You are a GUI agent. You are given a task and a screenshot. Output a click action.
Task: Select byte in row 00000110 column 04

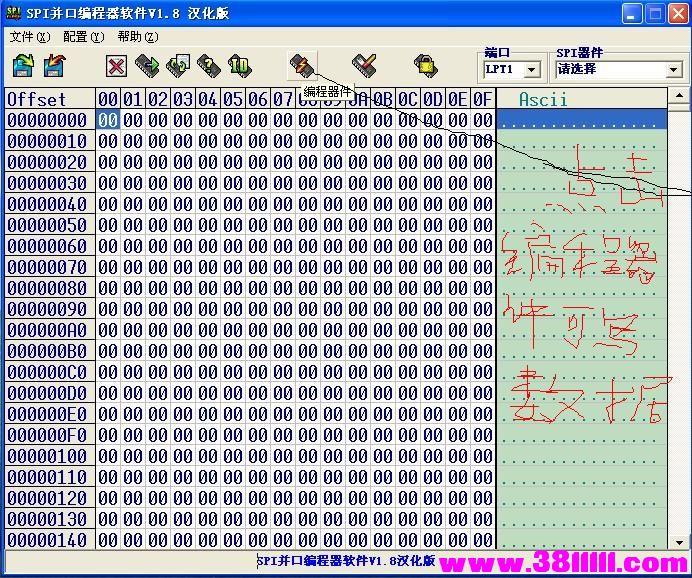click(x=208, y=477)
